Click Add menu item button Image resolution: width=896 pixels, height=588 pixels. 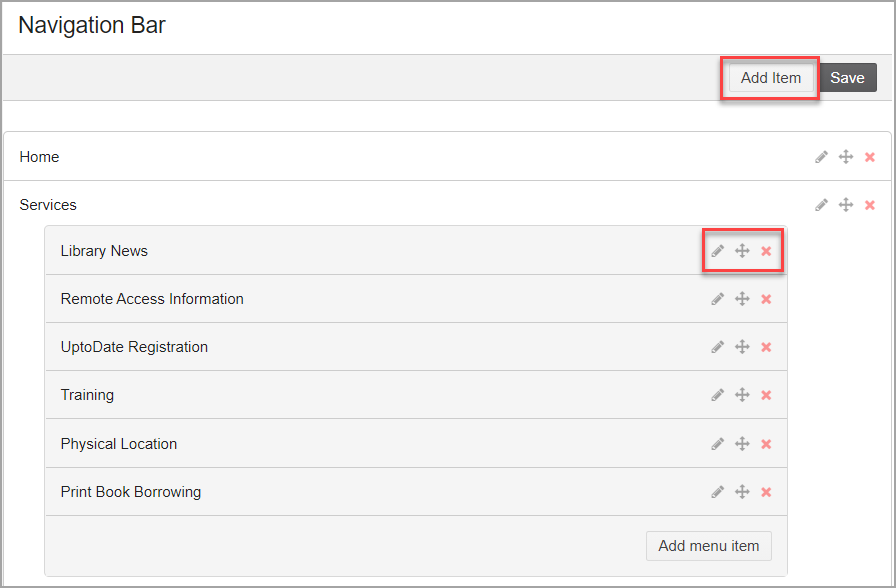pyautogui.click(x=709, y=546)
